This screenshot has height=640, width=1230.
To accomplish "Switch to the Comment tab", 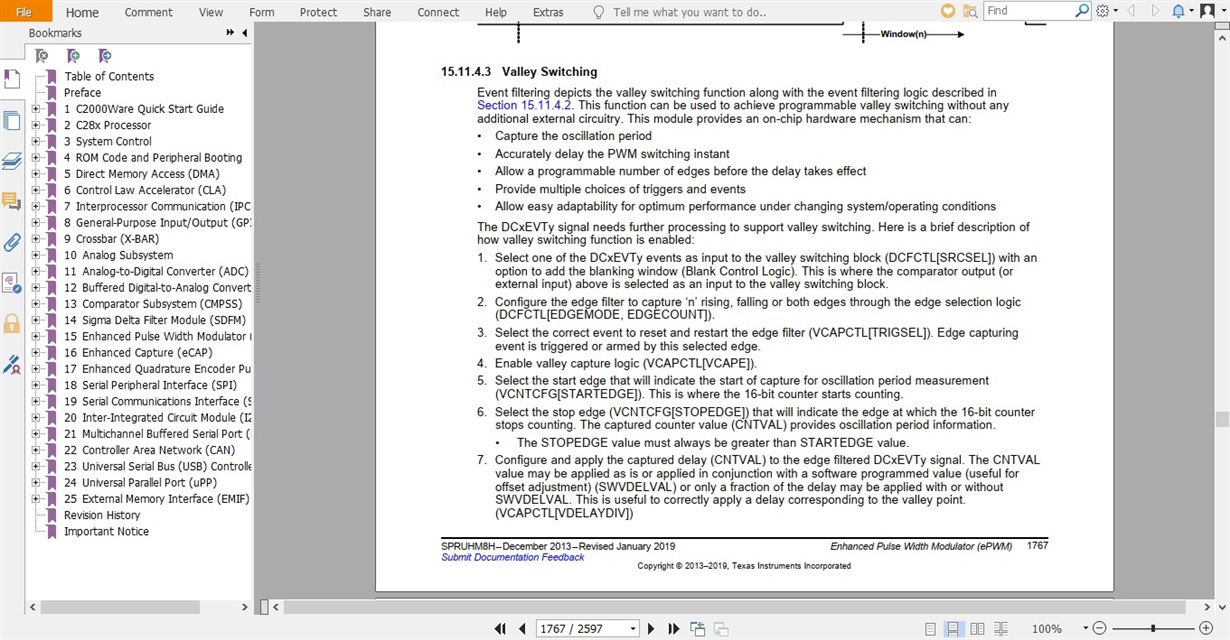I will (148, 12).
